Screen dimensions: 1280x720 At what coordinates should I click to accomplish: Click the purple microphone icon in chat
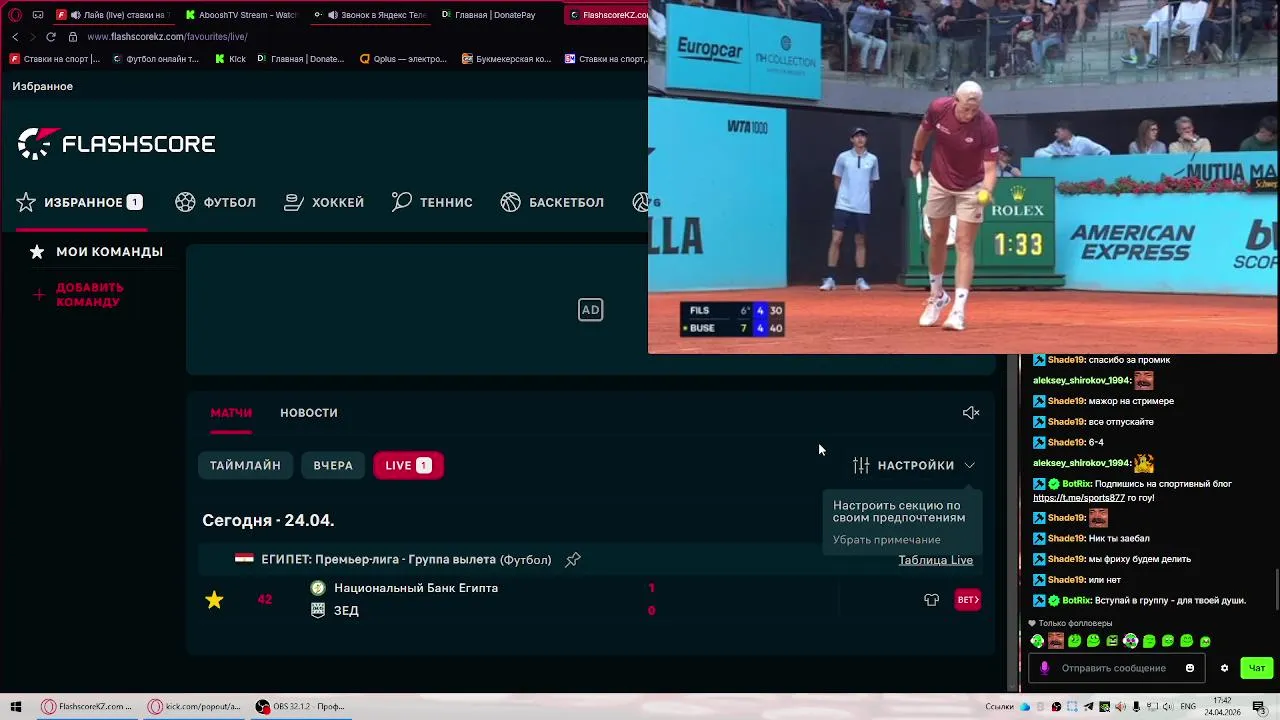click(x=1044, y=668)
